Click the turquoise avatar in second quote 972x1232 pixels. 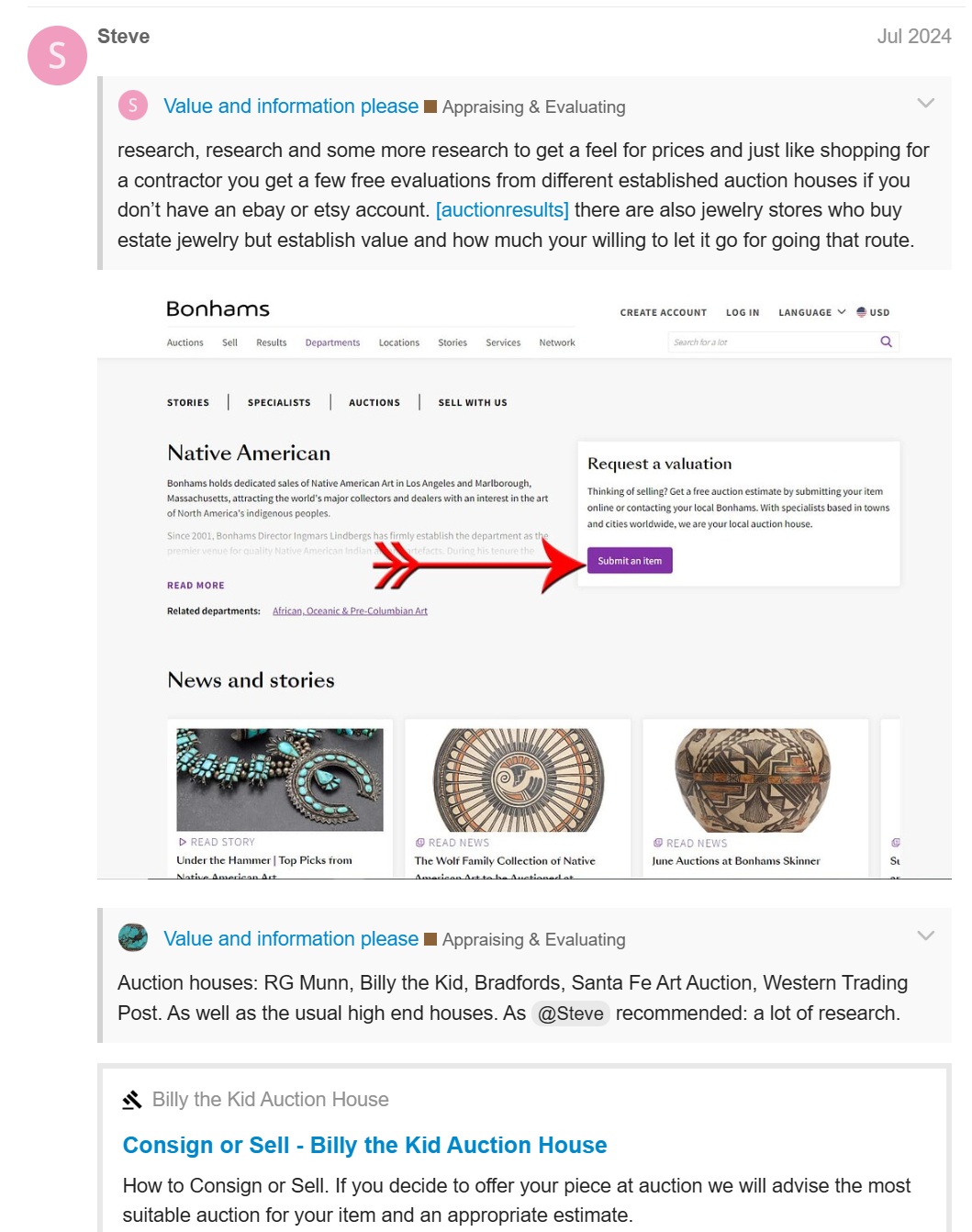[x=133, y=937]
